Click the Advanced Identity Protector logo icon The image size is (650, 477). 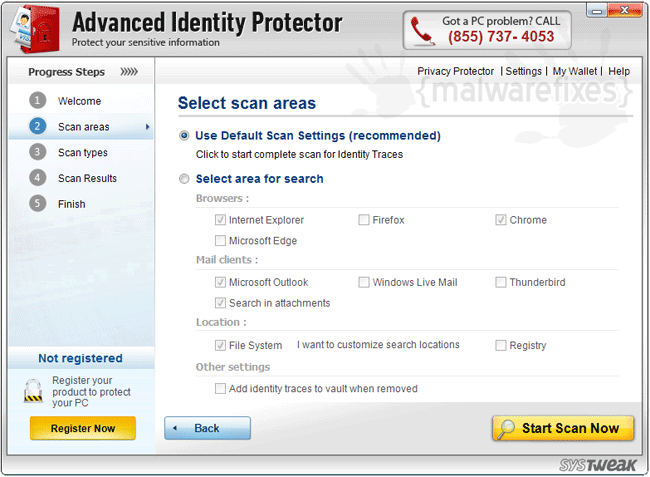point(35,29)
